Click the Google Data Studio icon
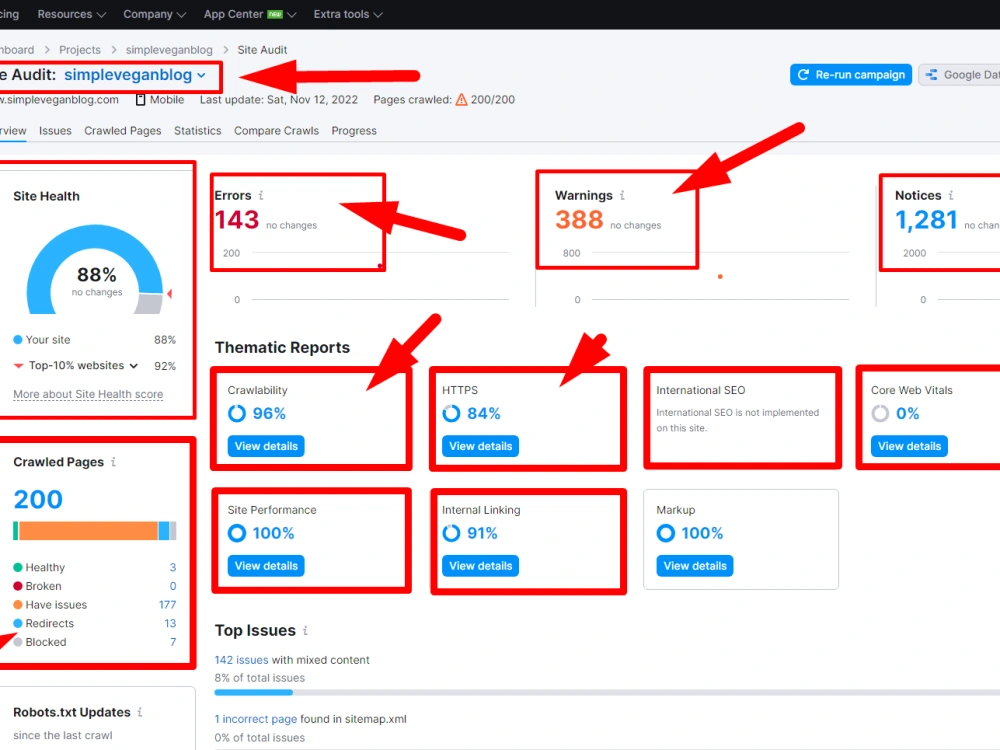 point(932,75)
